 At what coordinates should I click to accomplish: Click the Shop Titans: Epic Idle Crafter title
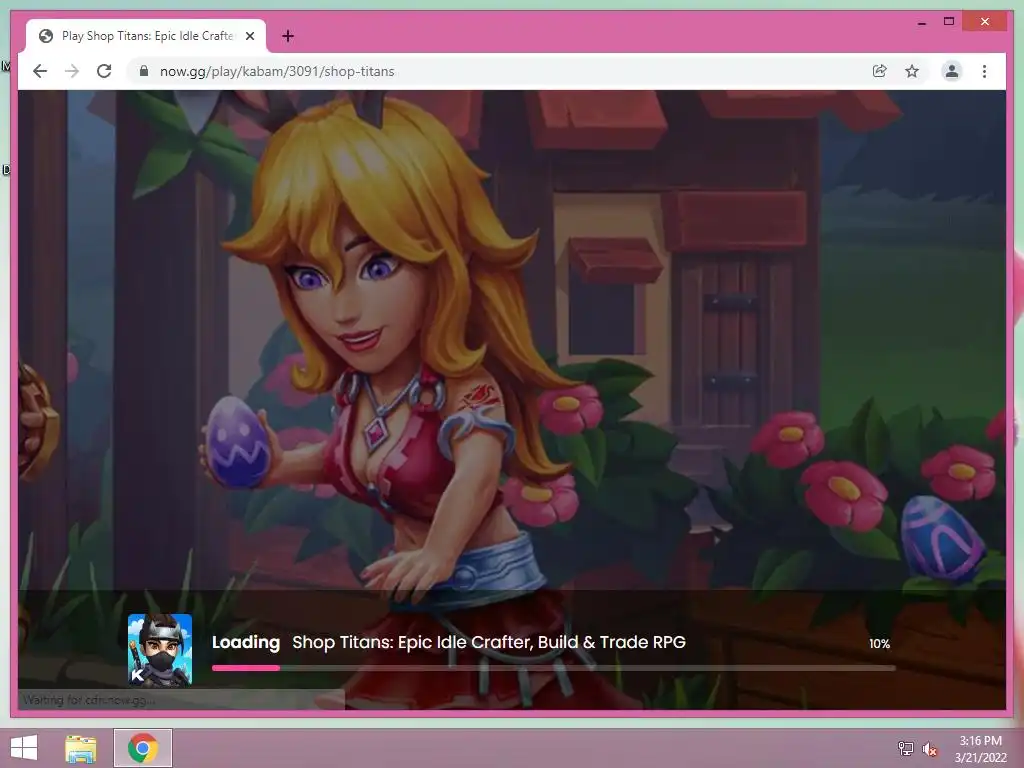(488, 643)
